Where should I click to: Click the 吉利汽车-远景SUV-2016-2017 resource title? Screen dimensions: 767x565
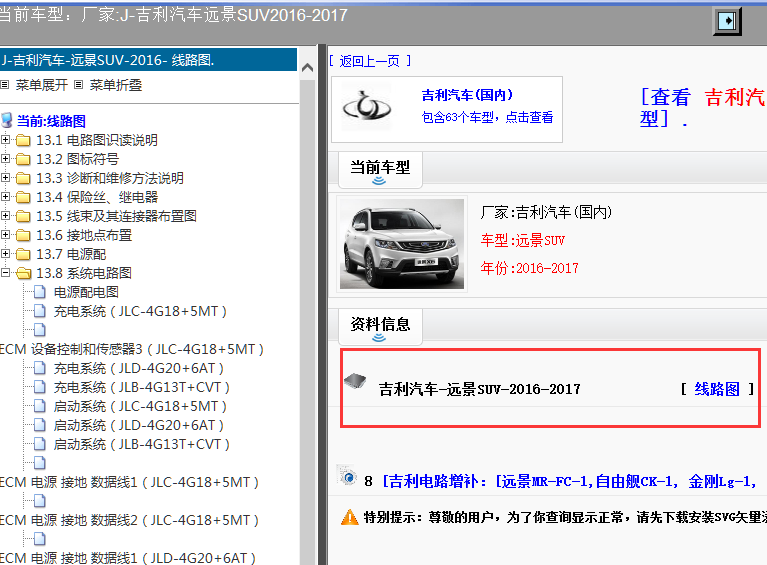point(479,389)
